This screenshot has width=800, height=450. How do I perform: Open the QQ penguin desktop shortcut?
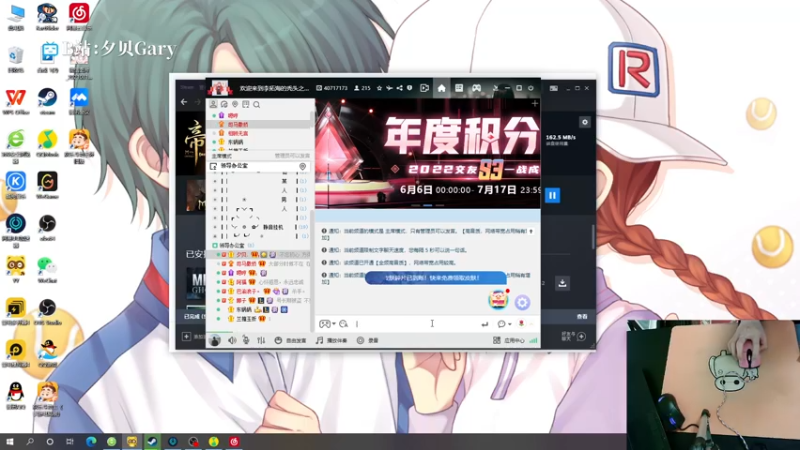click(x=16, y=396)
